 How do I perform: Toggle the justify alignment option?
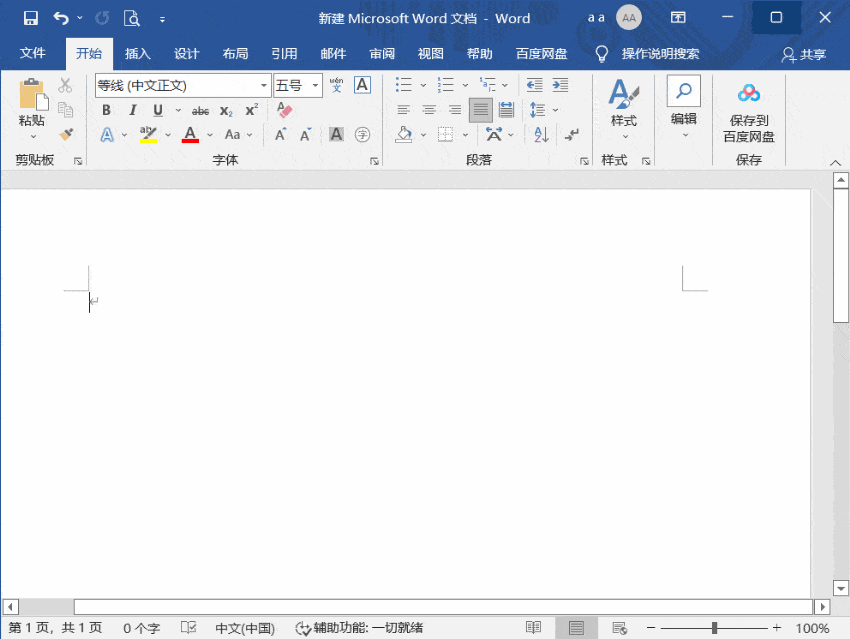point(479,110)
